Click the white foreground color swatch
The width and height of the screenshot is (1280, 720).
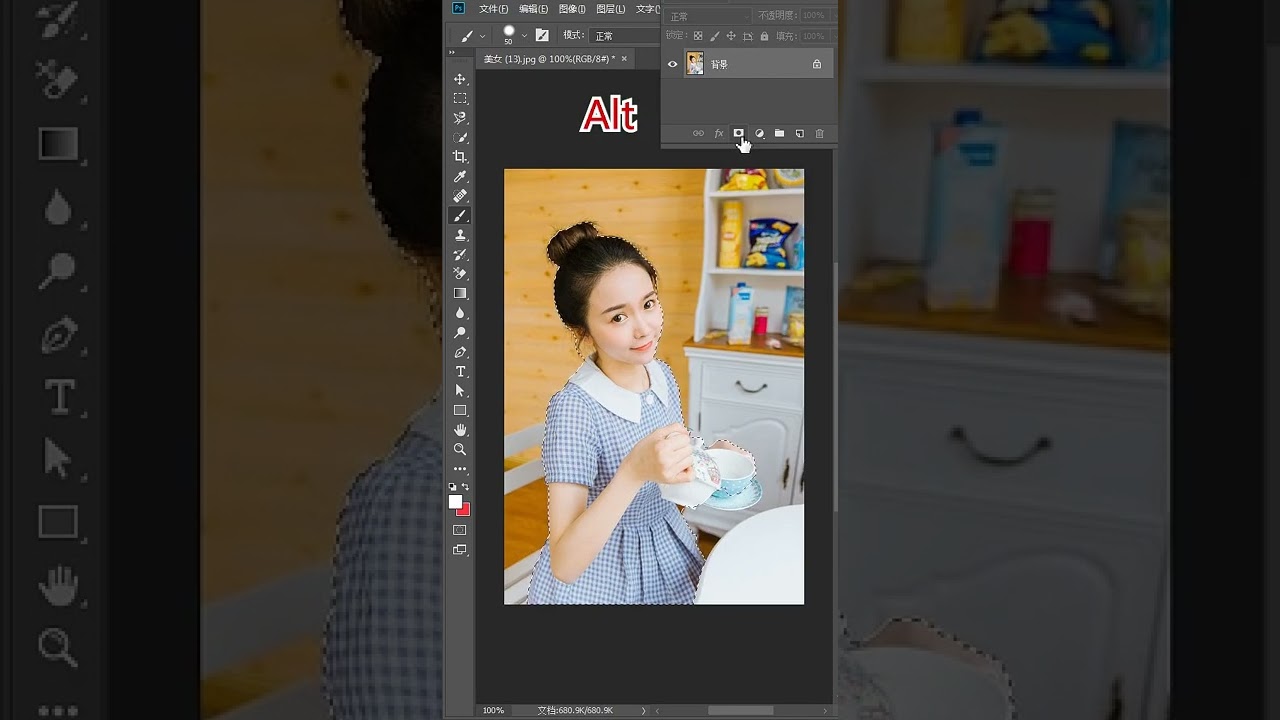click(x=455, y=501)
